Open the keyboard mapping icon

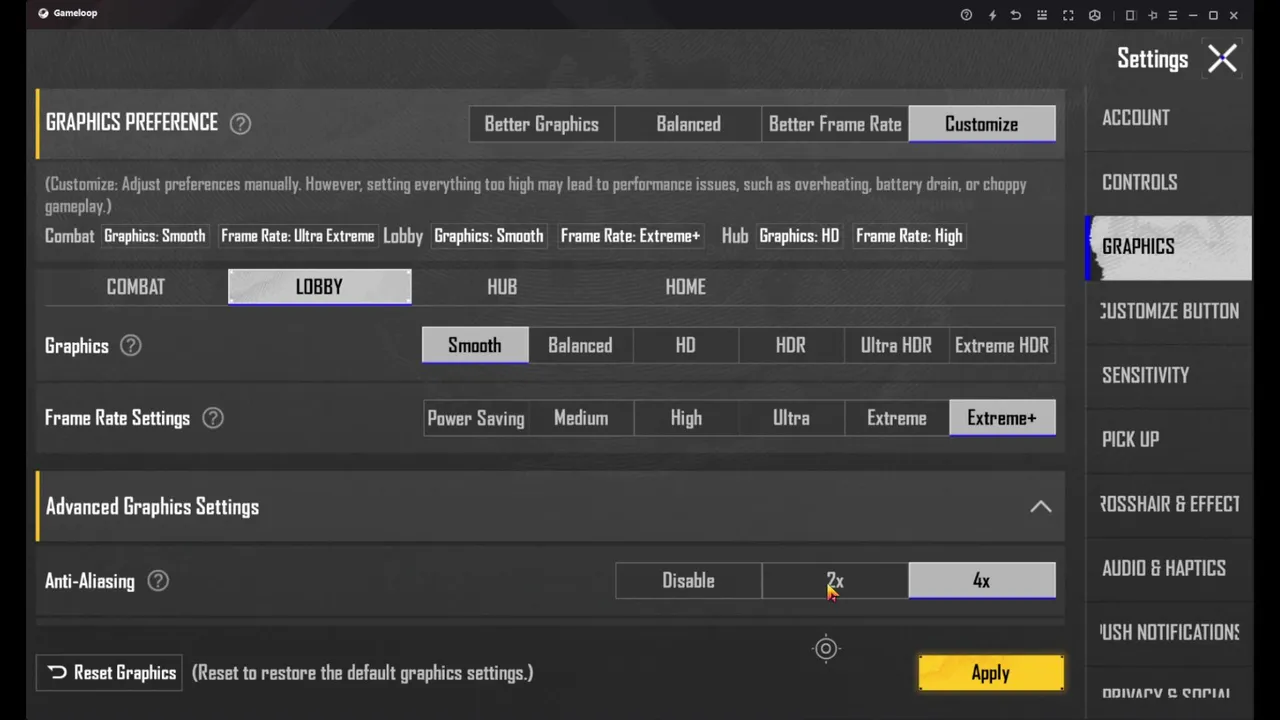pyautogui.click(x=1042, y=15)
